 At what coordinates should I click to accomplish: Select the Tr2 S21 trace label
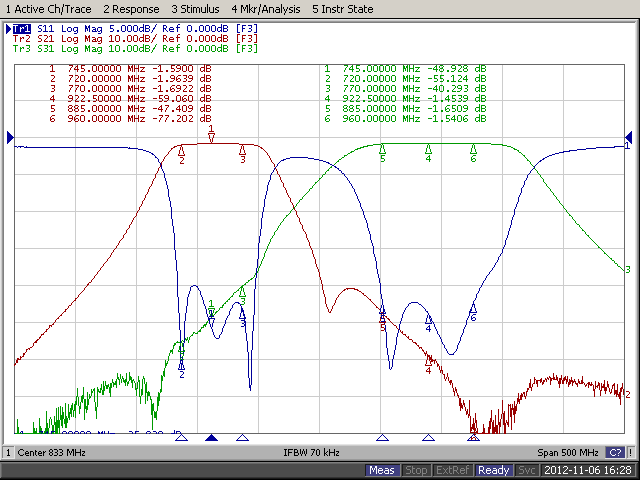(136, 39)
